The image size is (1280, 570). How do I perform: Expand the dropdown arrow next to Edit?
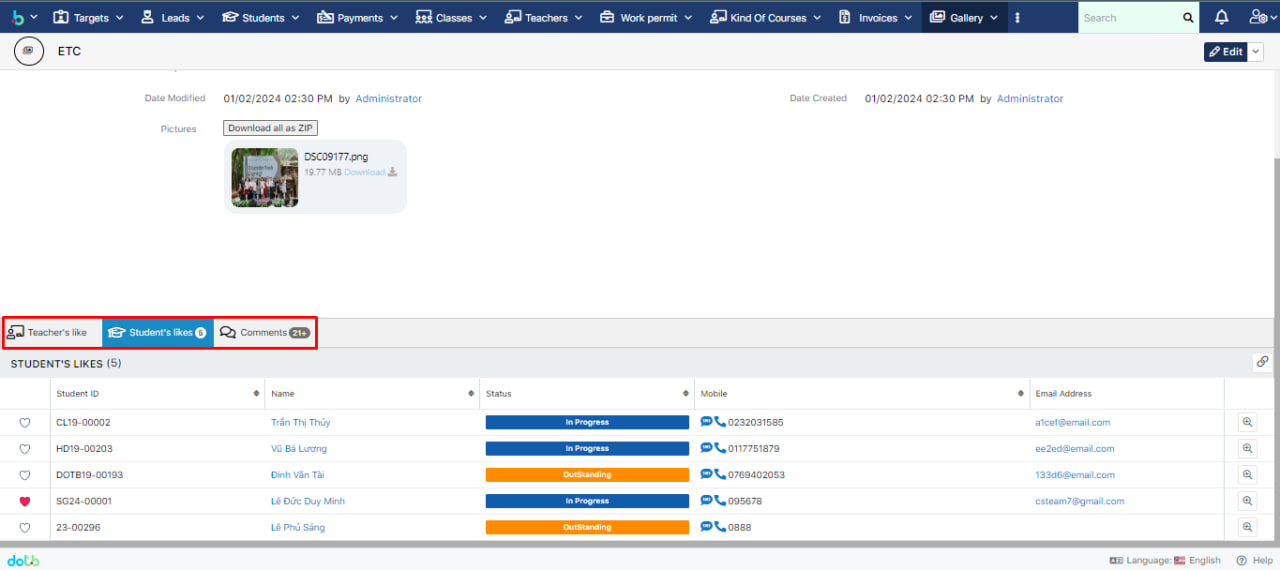[x=1256, y=52]
